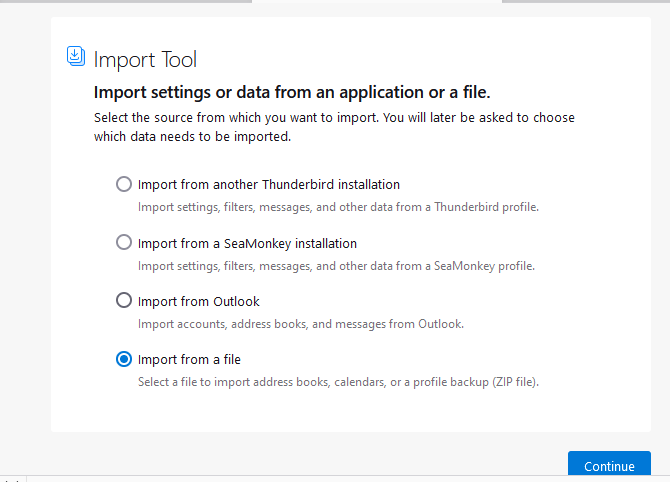Click the SeaMonkey profile description text
This screenshot has width=670, height=482.
(336, 266)
